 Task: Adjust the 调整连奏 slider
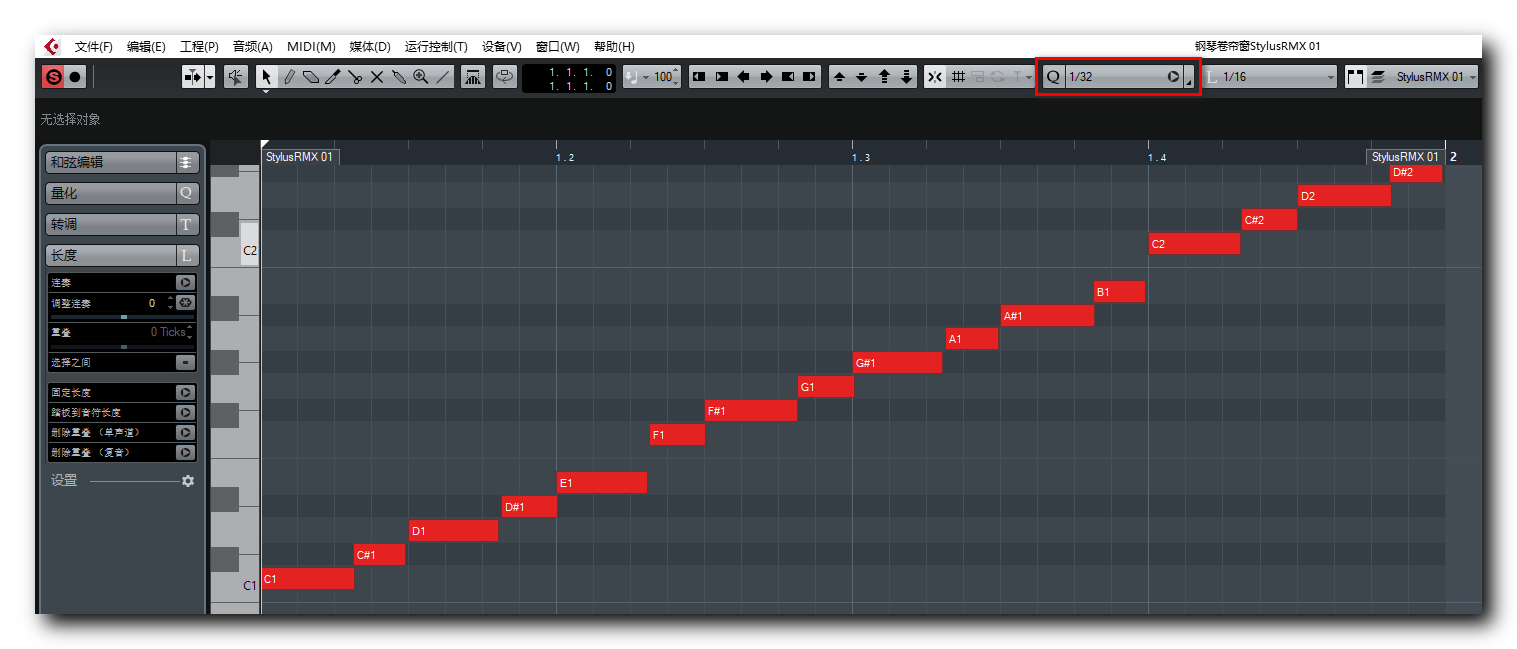pyautogui.click(x=121, y=316)
